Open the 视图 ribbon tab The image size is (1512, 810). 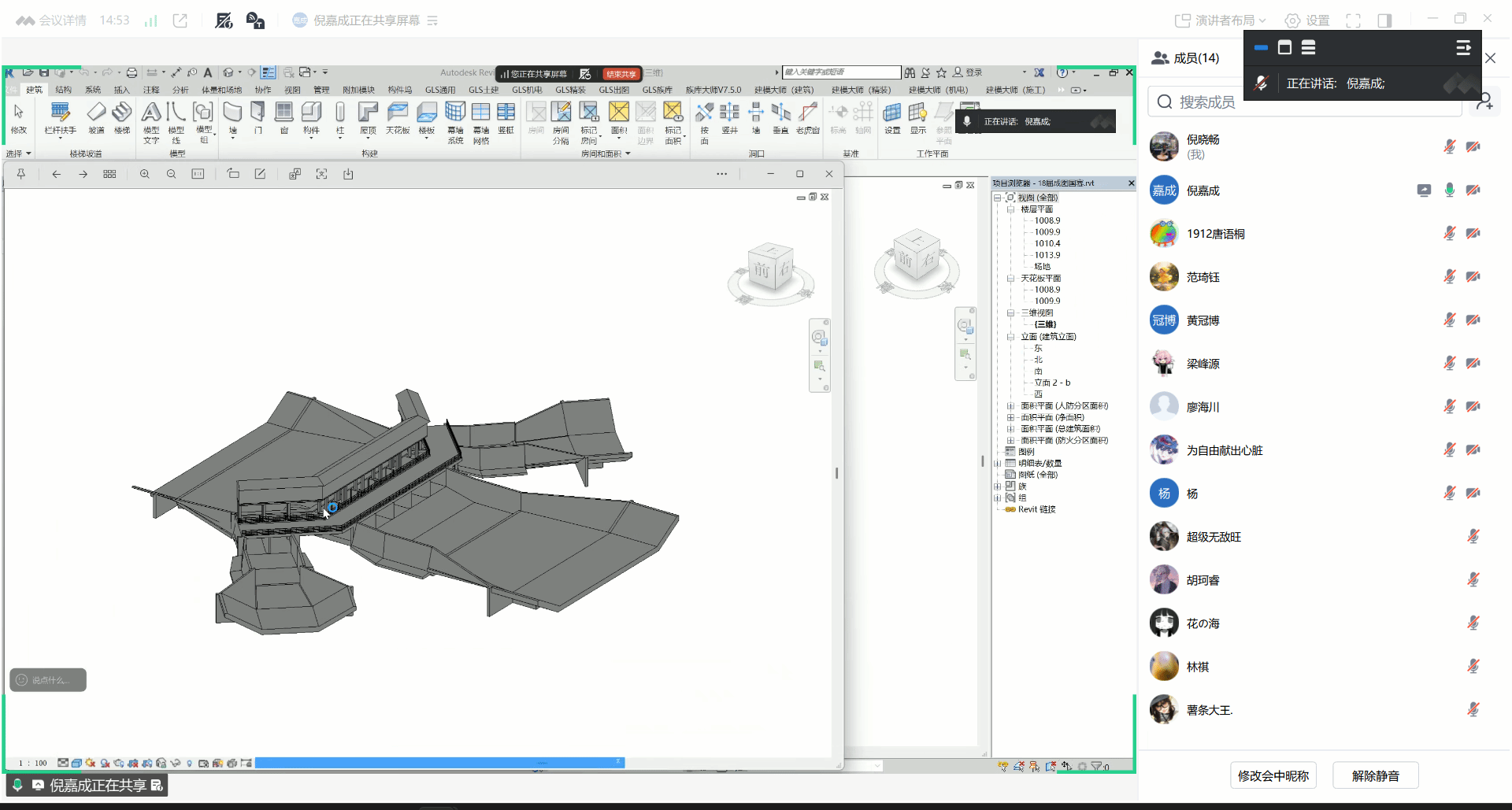(292, 90)
